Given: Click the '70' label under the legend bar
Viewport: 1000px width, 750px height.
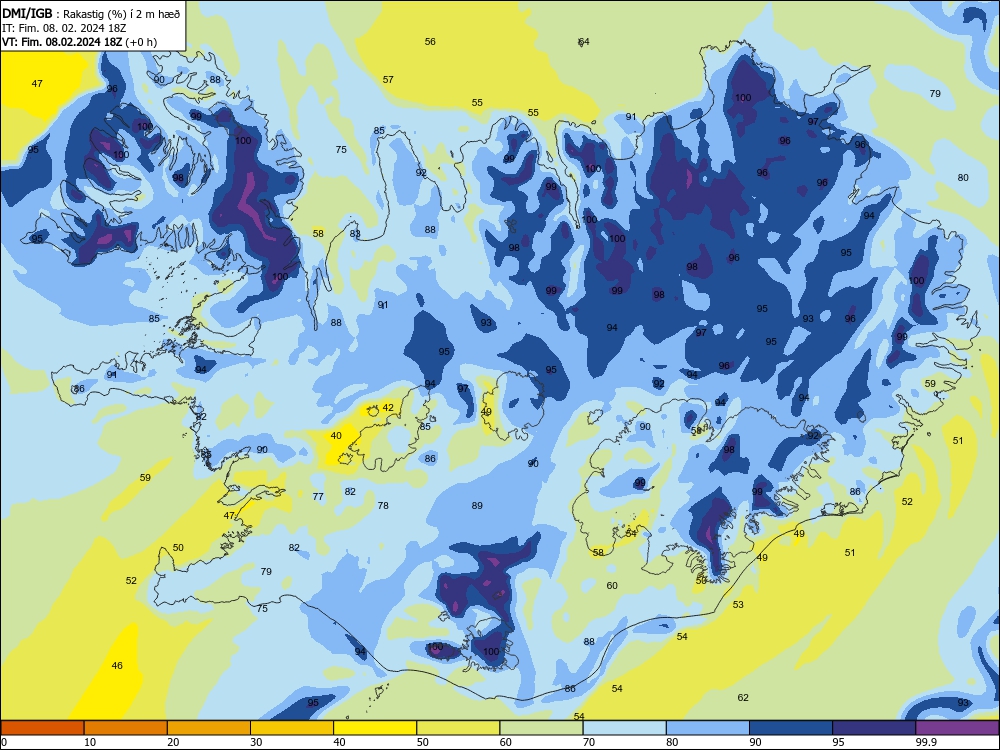Looking at the screenshot, I should [589, 742].
